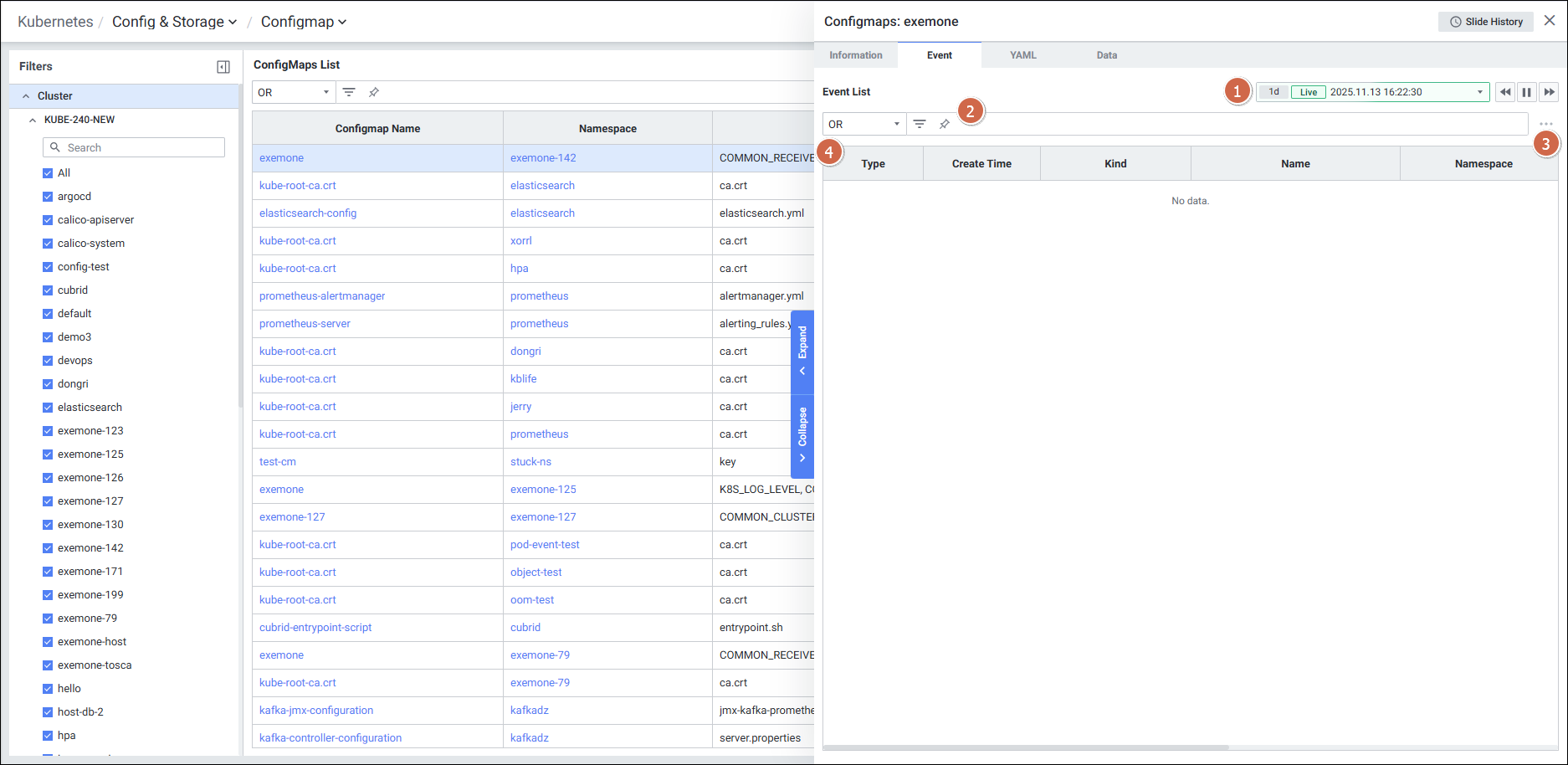This screenshot has width=1568, height=765.
Task: Pause live event updates
Action: (1527, 92)
